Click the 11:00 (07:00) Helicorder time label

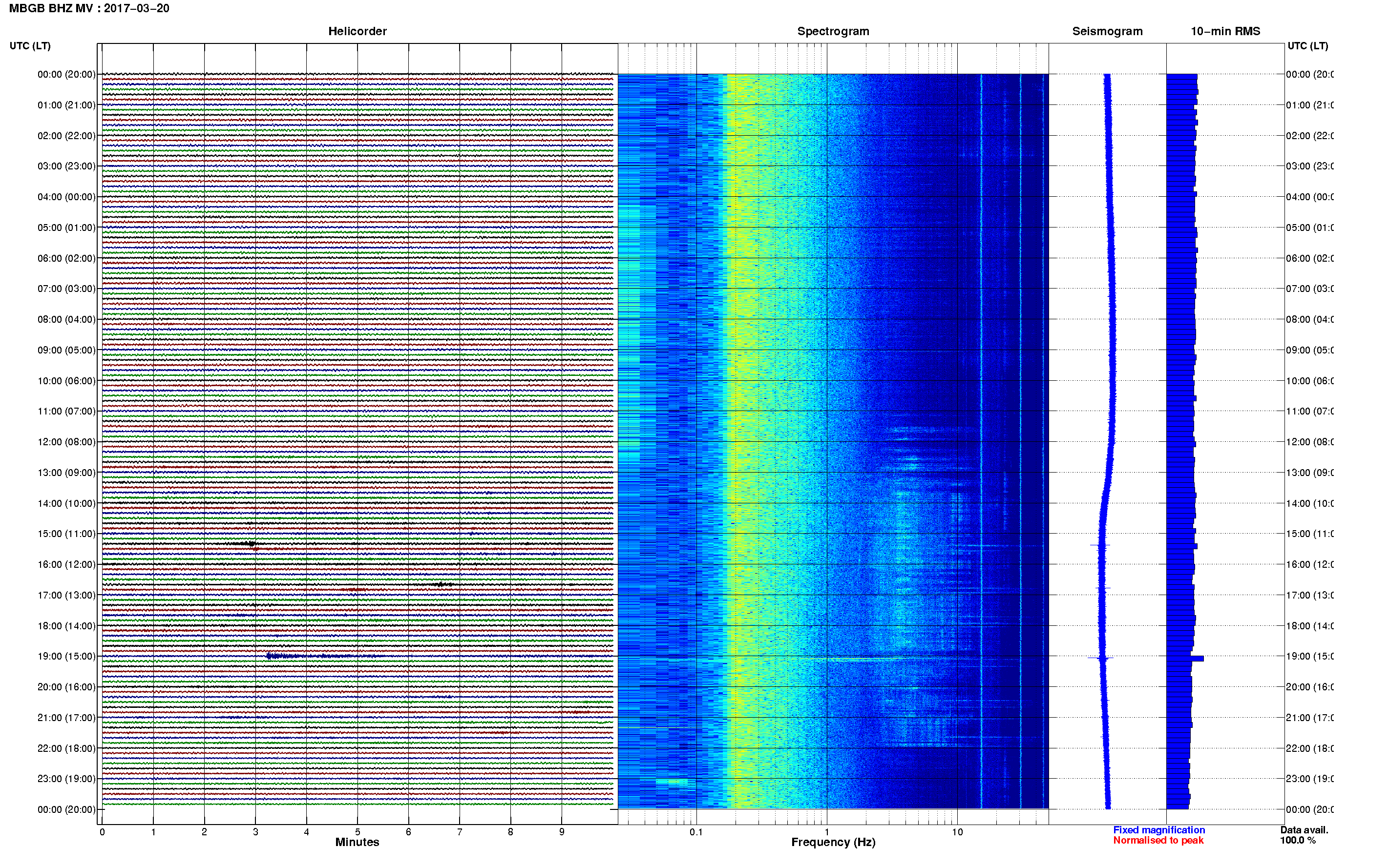(66, 412)
